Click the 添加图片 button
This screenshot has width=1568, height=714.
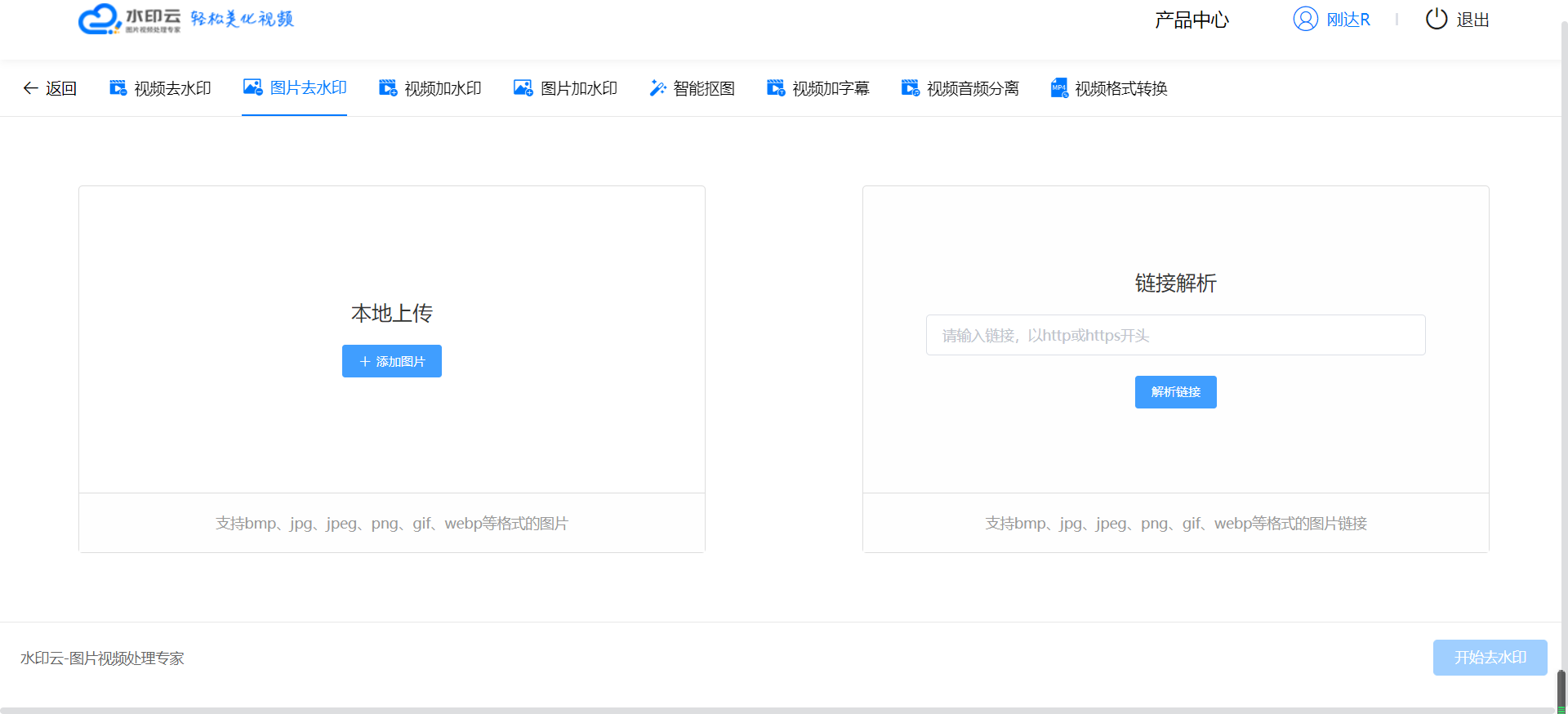392,361
